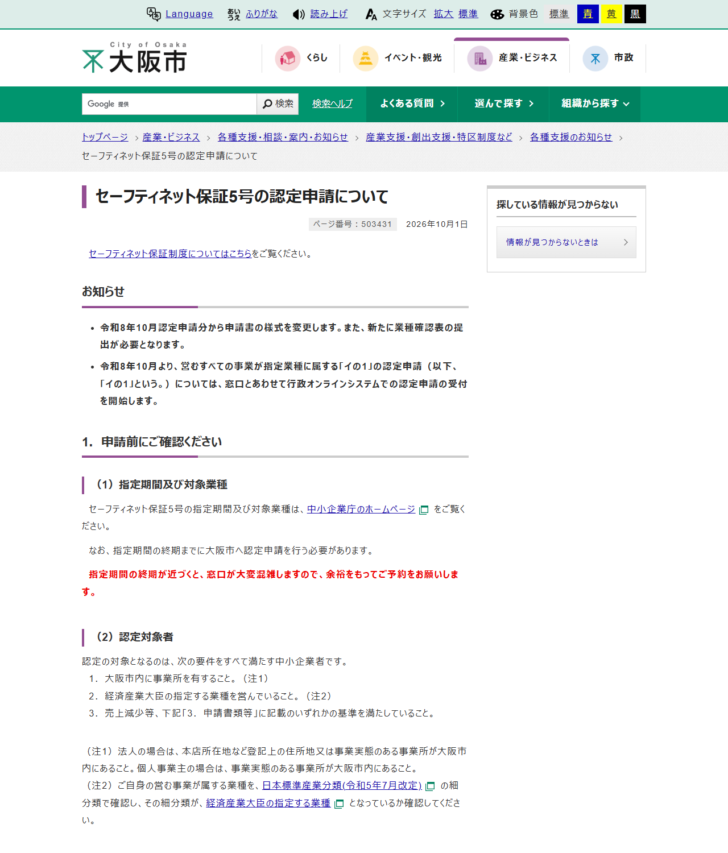728x853 pixels.
Task: Reset text size with the 標準 link
Action: [x=468, y=14]
